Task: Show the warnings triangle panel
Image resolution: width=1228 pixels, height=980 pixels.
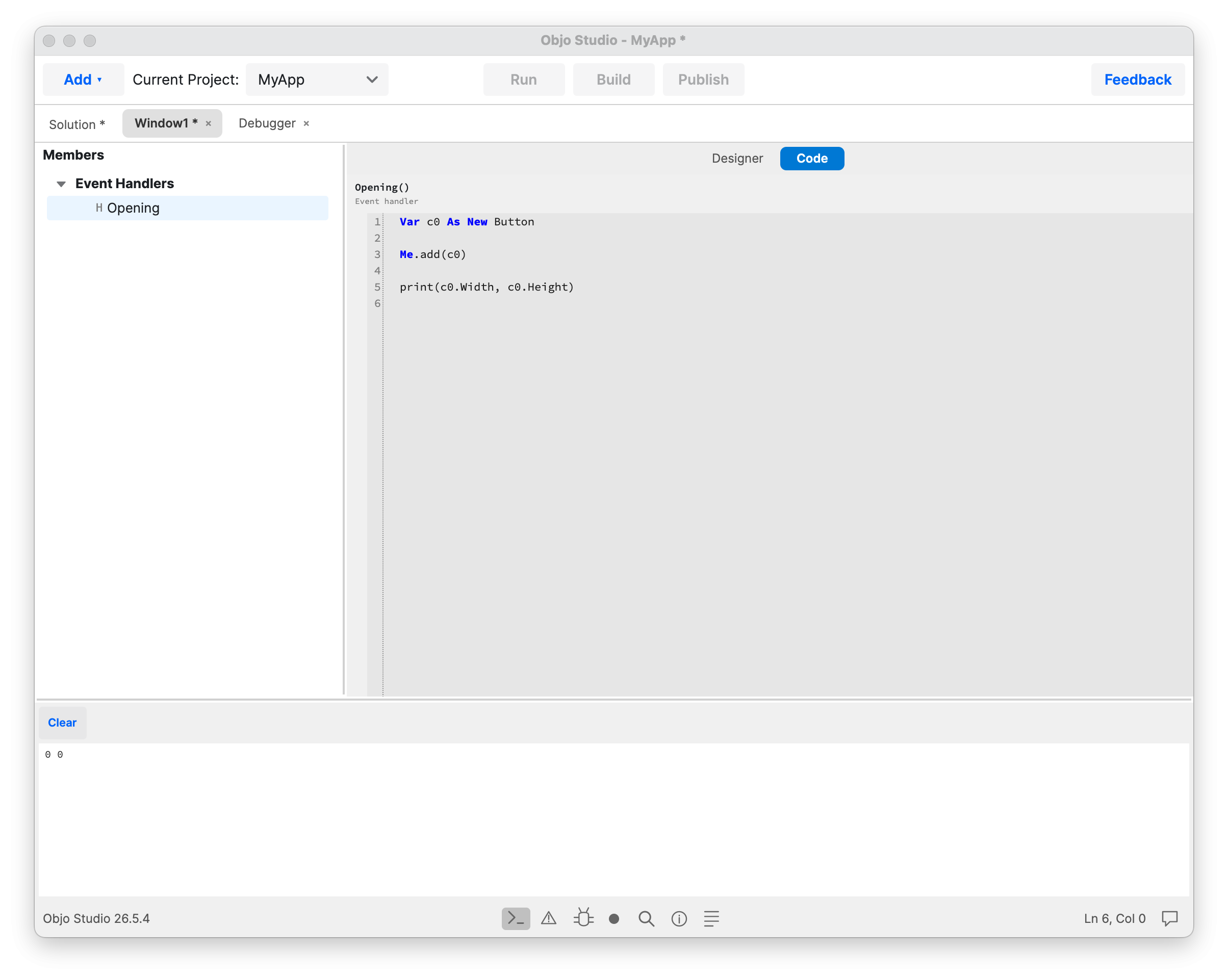Action: pos(549,918)
